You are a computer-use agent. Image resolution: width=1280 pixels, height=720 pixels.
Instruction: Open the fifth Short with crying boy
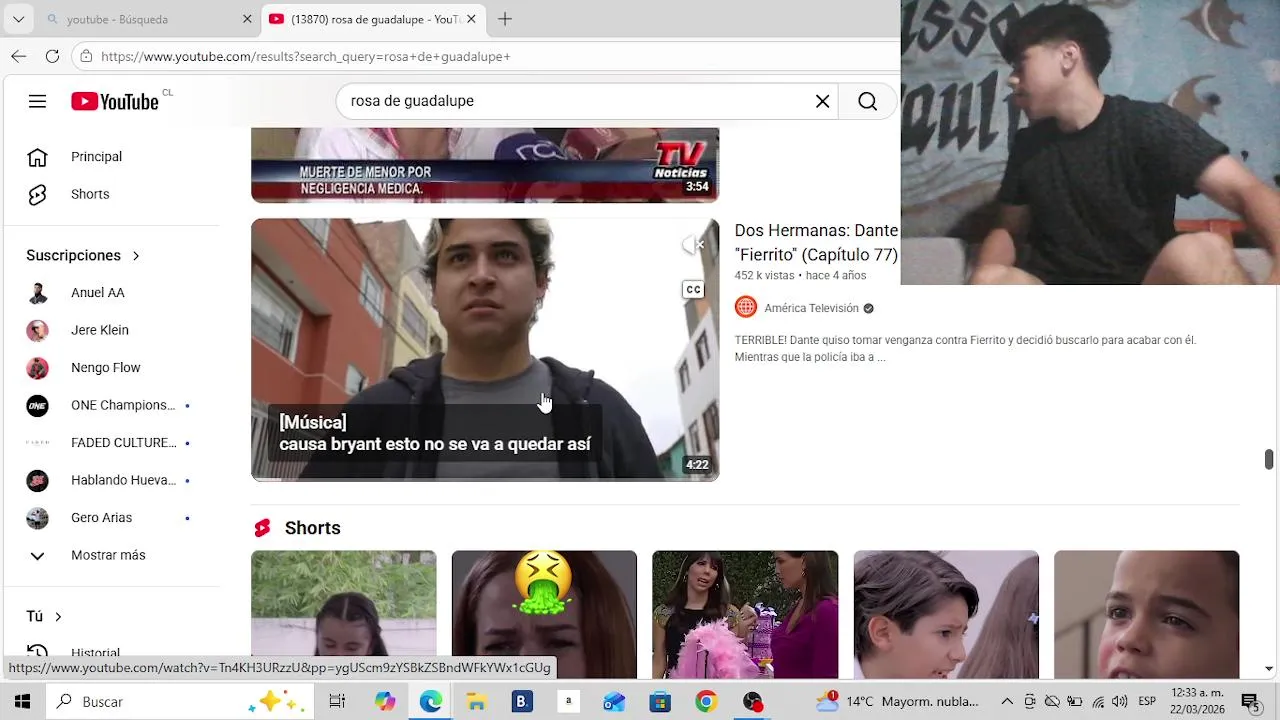(x=1146, y=614)
